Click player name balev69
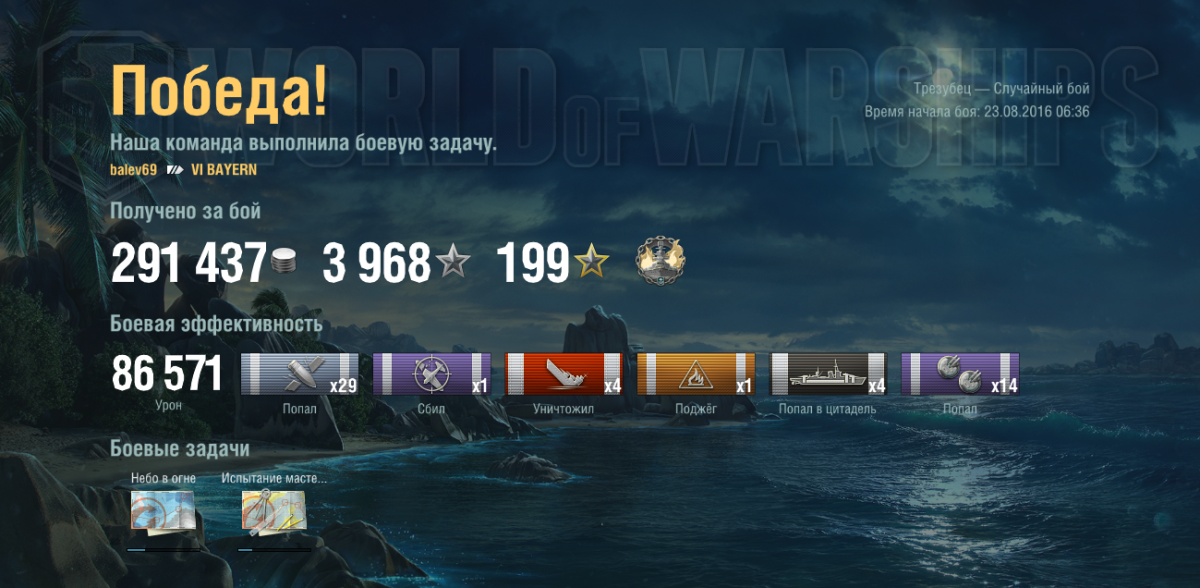This screenshot has width=1200, height=588. point(133,170)
